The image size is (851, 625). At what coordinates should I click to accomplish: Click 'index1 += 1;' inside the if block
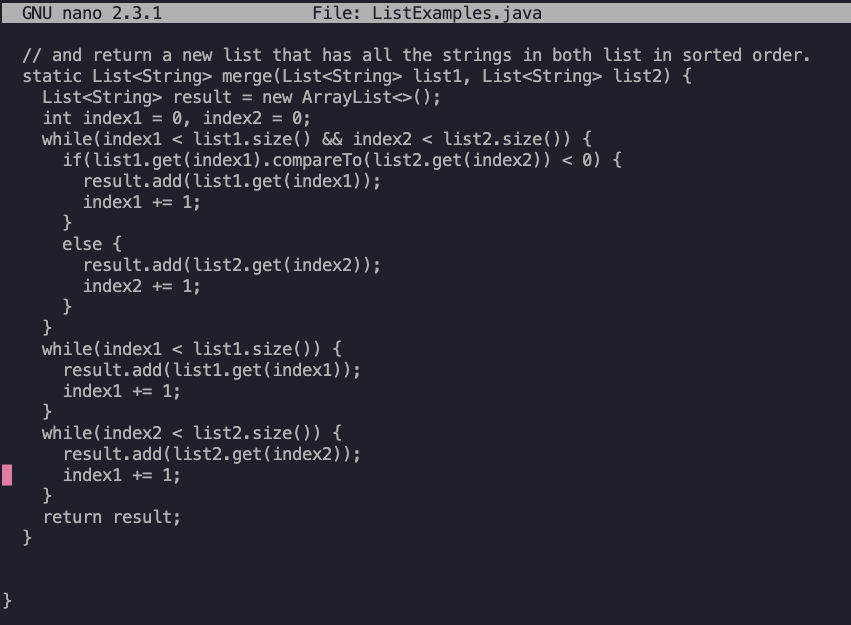point(142,202)
